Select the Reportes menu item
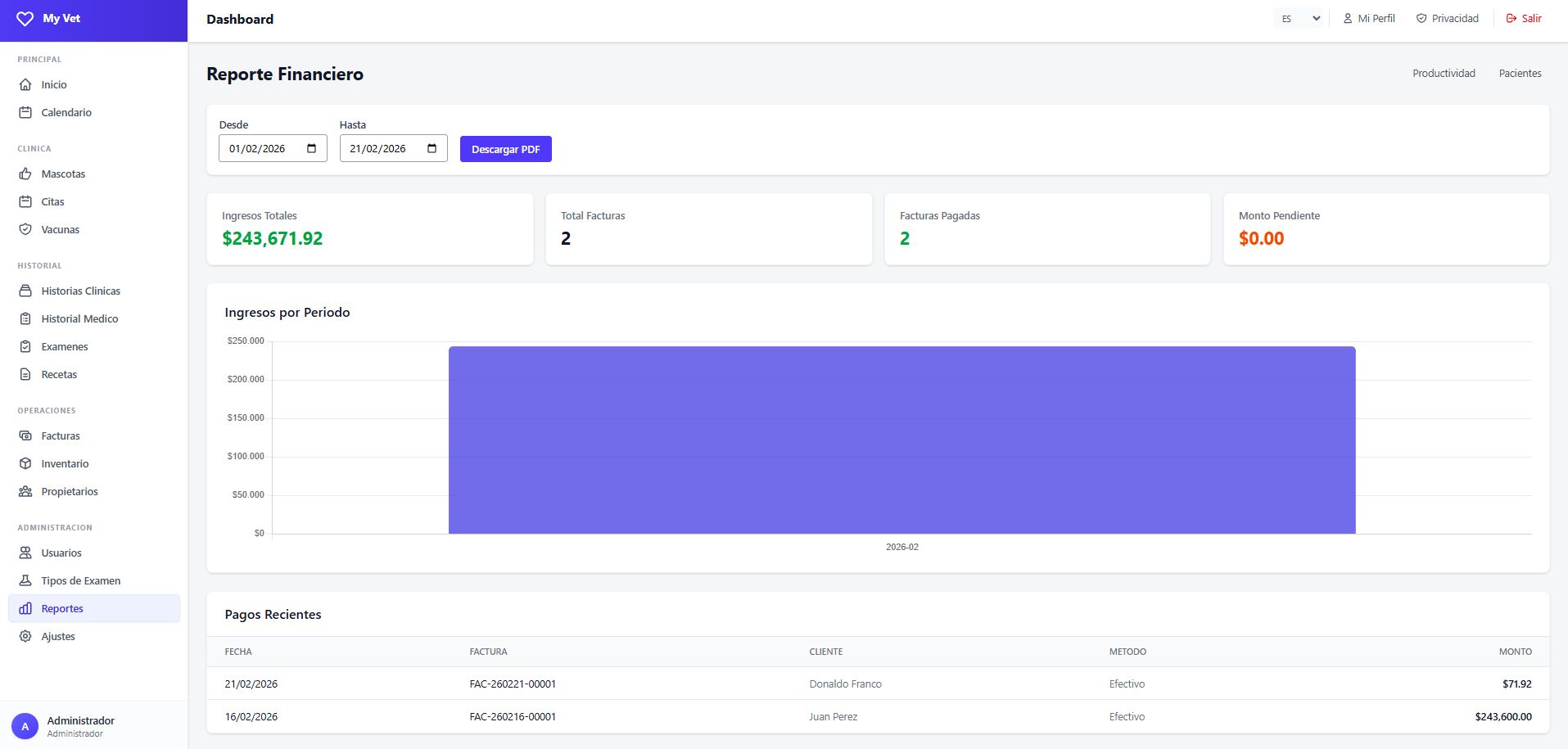 tap(94, 608)
